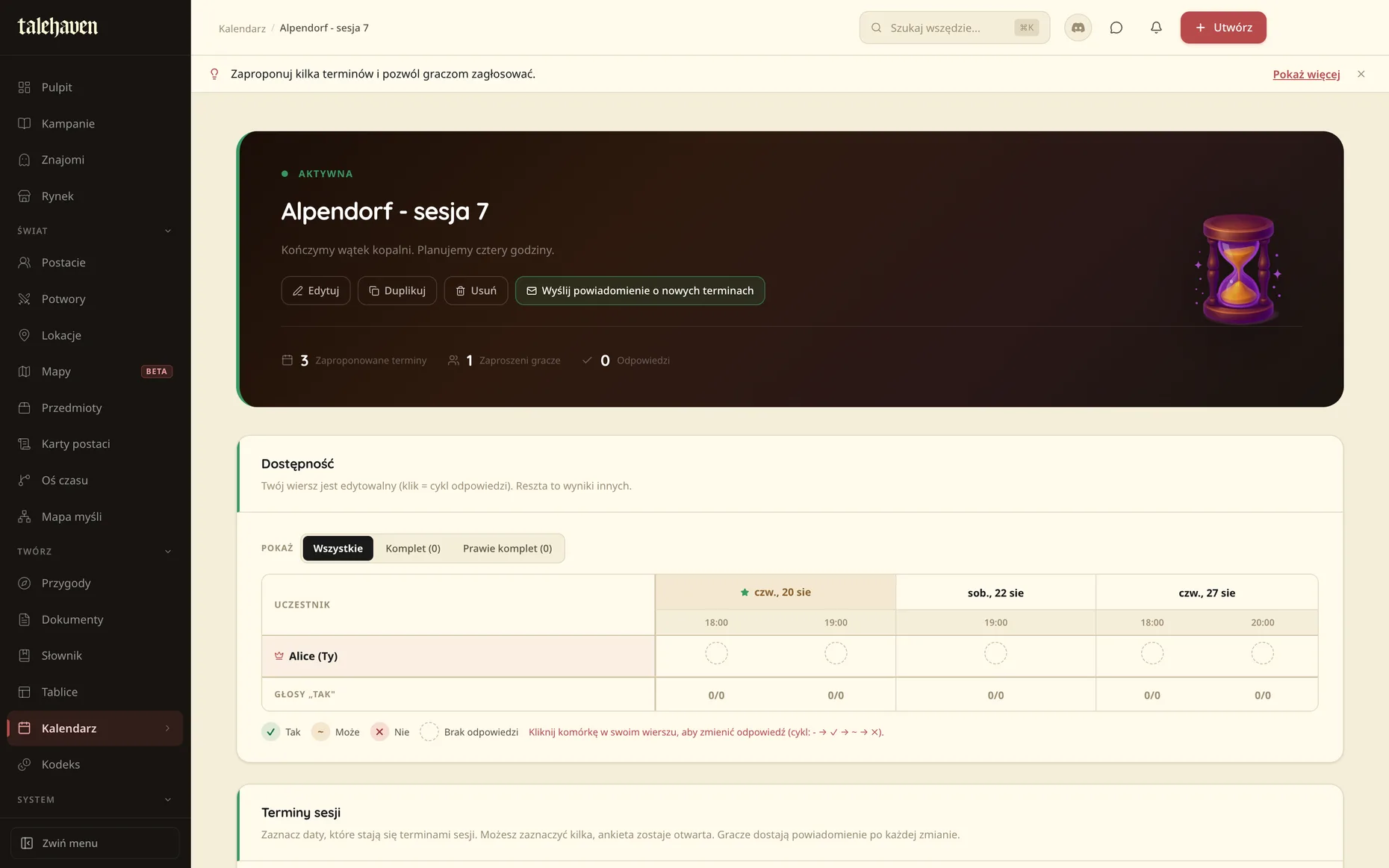This screenshot has height=868, width=1389.
Task: Click Edytuj session button
Action: 316,291
